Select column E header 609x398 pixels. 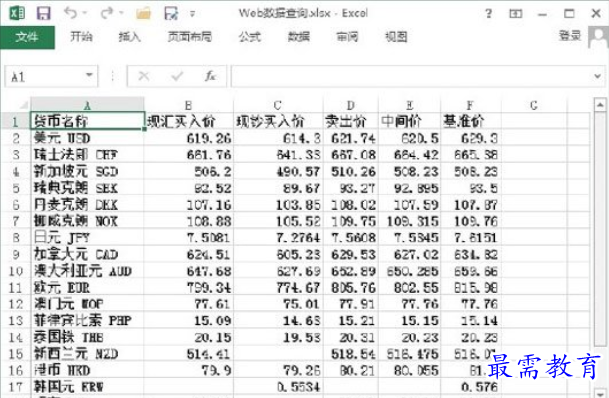click(409, 105)
